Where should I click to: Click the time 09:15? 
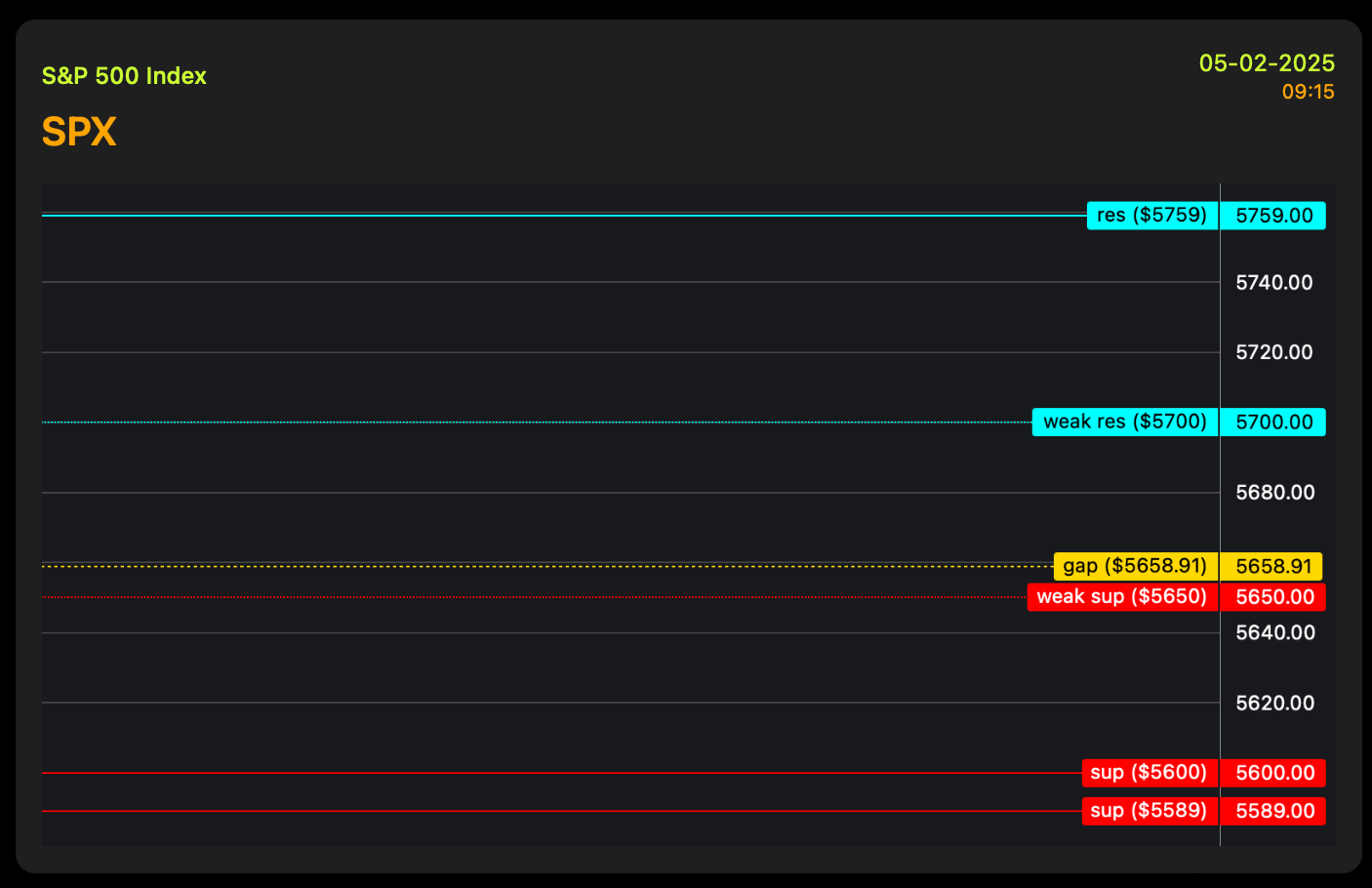[1308, 92]
